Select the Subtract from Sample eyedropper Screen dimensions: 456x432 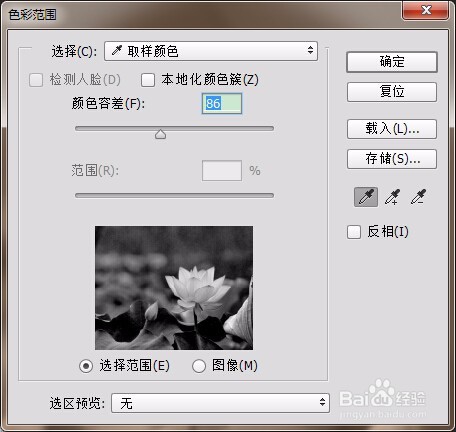click(x=418, y=197)
